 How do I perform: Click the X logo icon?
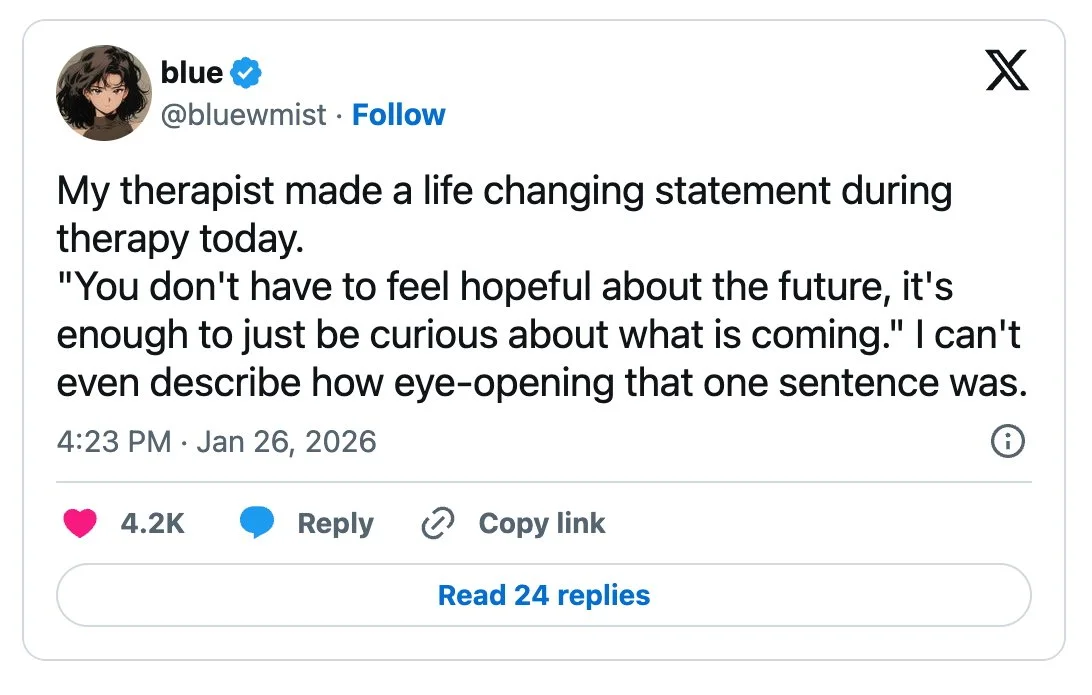tap(1007, 71)
